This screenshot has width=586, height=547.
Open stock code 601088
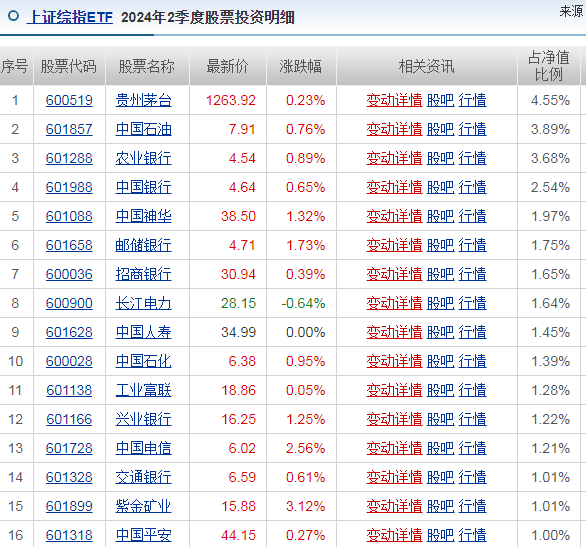click(x=69, y=216)
